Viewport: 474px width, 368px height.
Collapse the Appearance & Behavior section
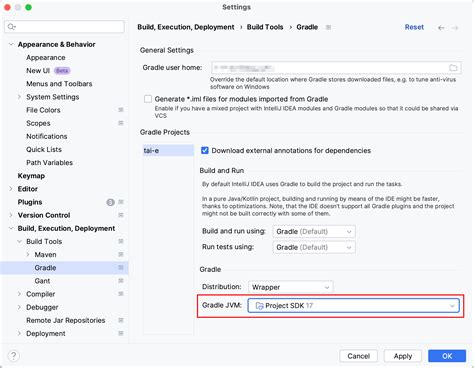coord(11,44)
